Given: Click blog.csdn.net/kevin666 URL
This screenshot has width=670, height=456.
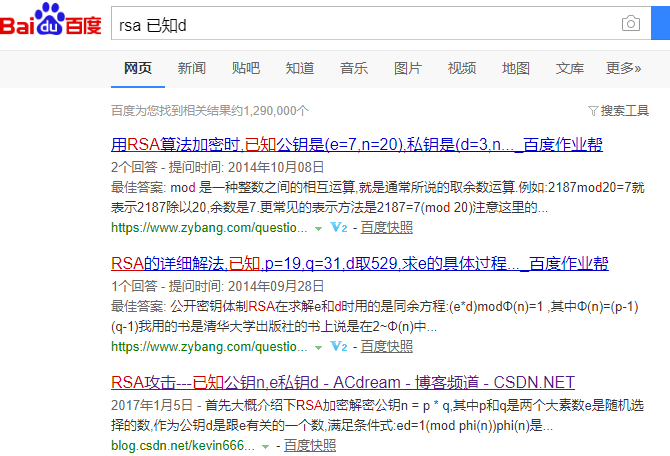Looking at the screenshot, I should click(183, 446).
